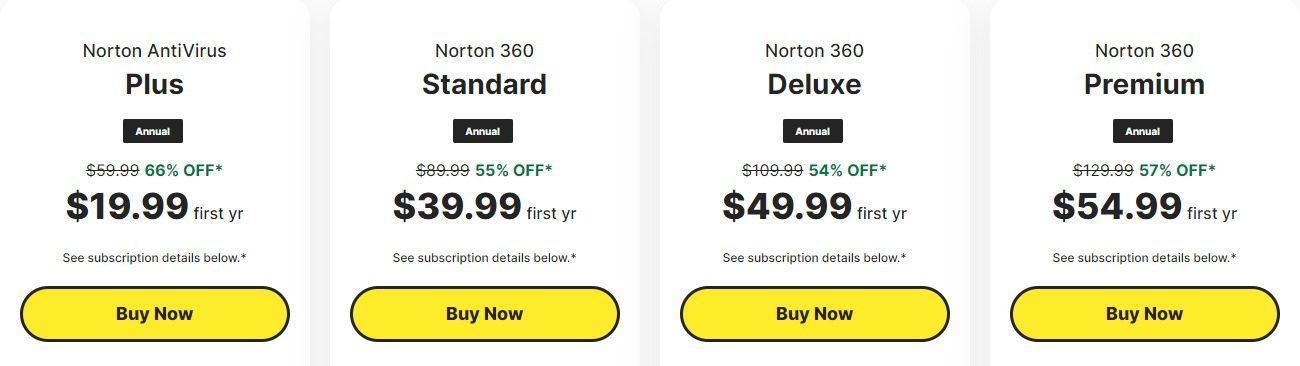Click the $49.99 first yr price
Viewport: 1300px width, 366px height.
[814, 207]
